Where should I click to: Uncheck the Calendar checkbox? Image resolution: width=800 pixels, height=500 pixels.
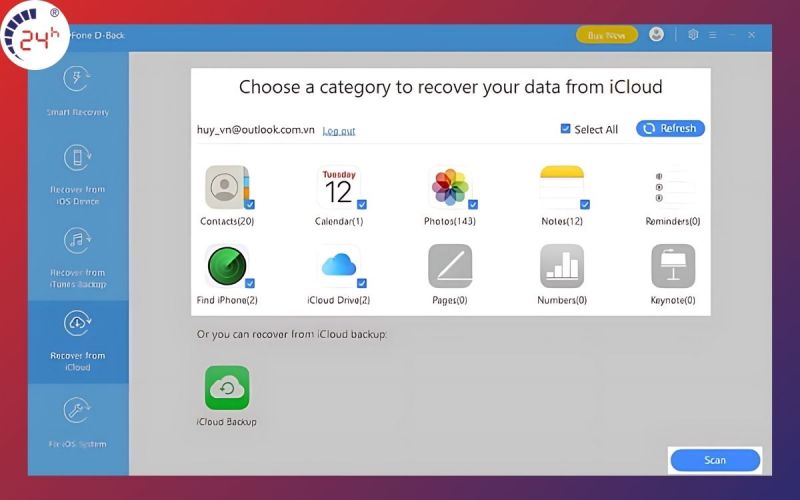[362, 205]
